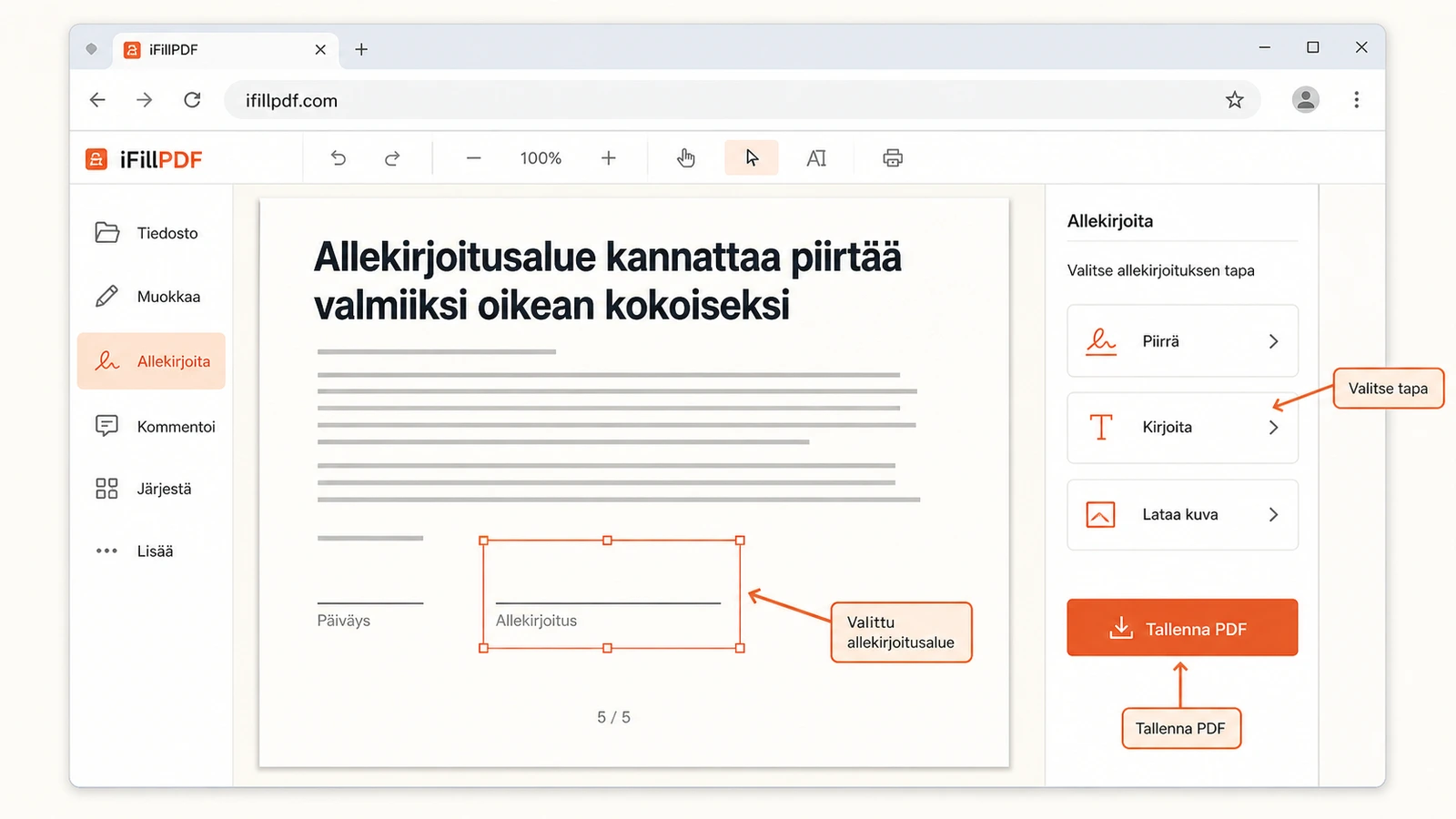Open the browser profile avatar
This screenshot has width=1456, height=819.
[1306, 100]
